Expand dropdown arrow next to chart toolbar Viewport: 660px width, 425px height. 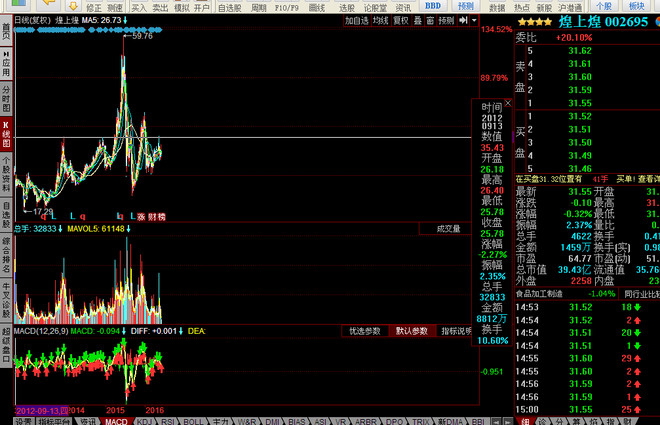(x=474, y=20)
